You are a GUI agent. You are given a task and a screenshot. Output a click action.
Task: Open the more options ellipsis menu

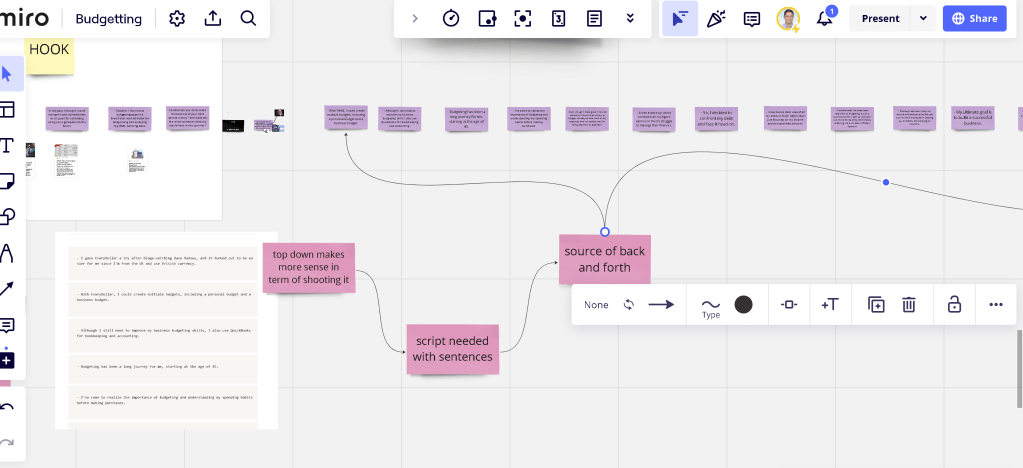pyautogui.click(x=995, y=305)
